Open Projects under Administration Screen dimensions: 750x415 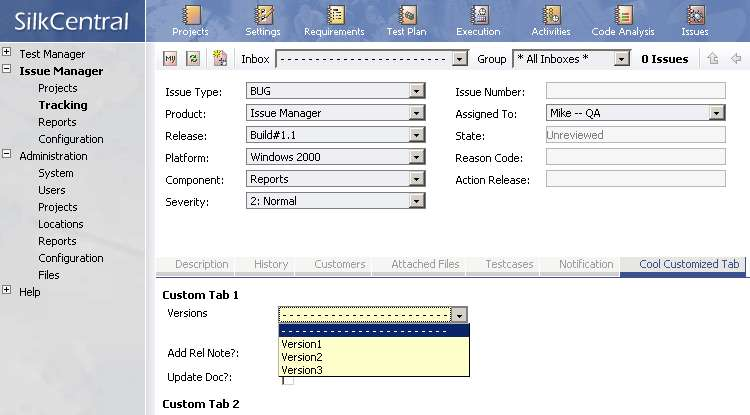pos(58,207)
